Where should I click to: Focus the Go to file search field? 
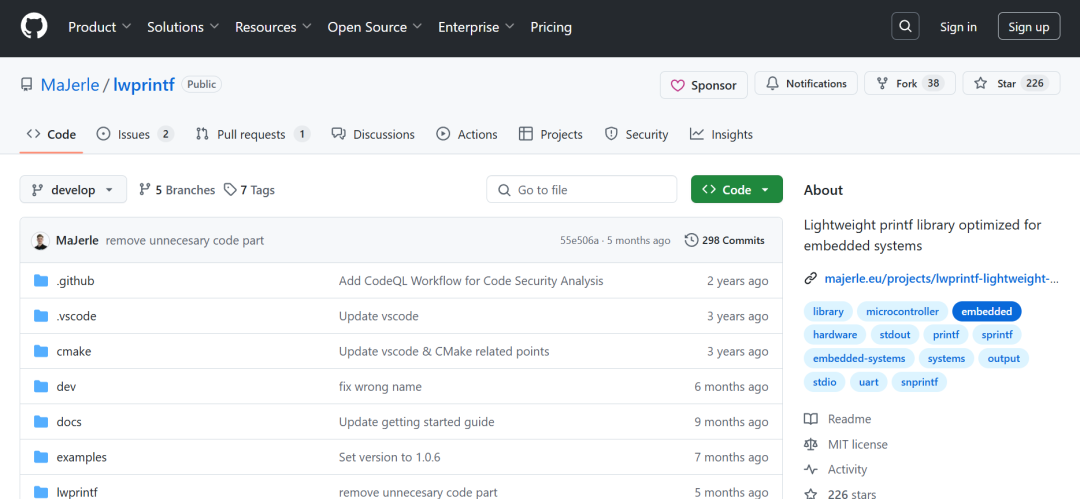click(581, 190)
